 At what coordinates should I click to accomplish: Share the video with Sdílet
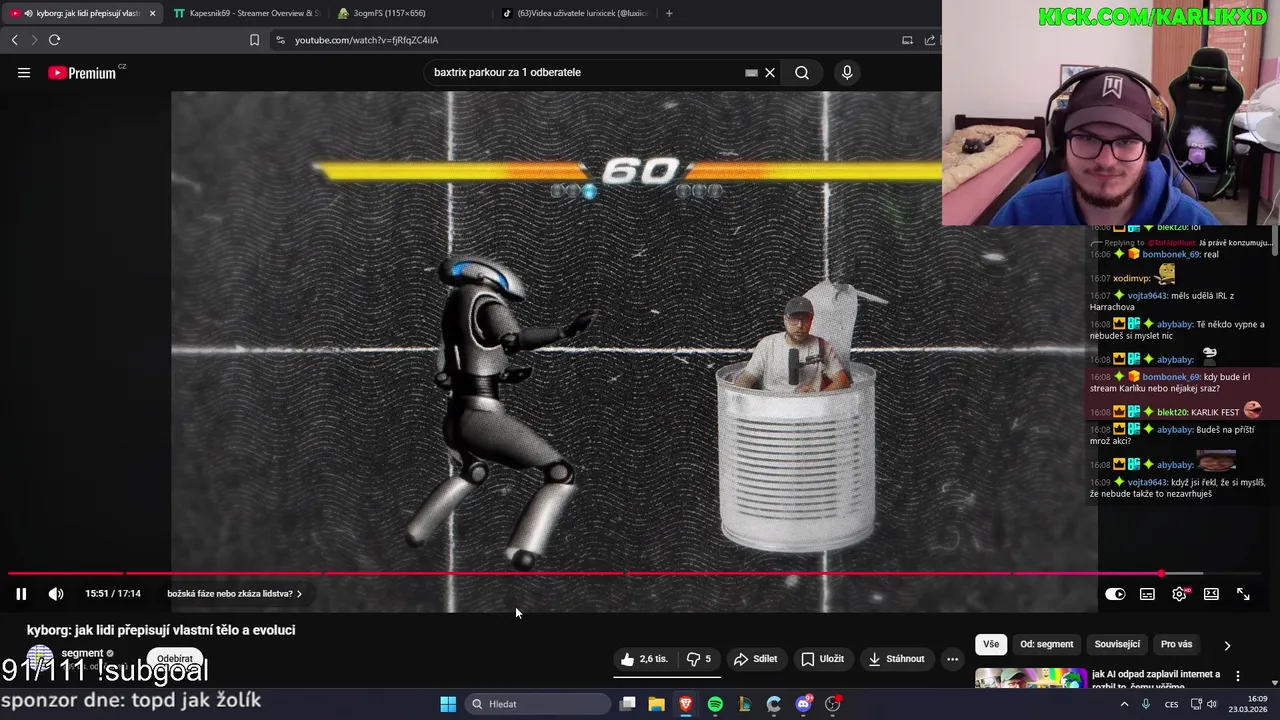click(x=755, y=659)
